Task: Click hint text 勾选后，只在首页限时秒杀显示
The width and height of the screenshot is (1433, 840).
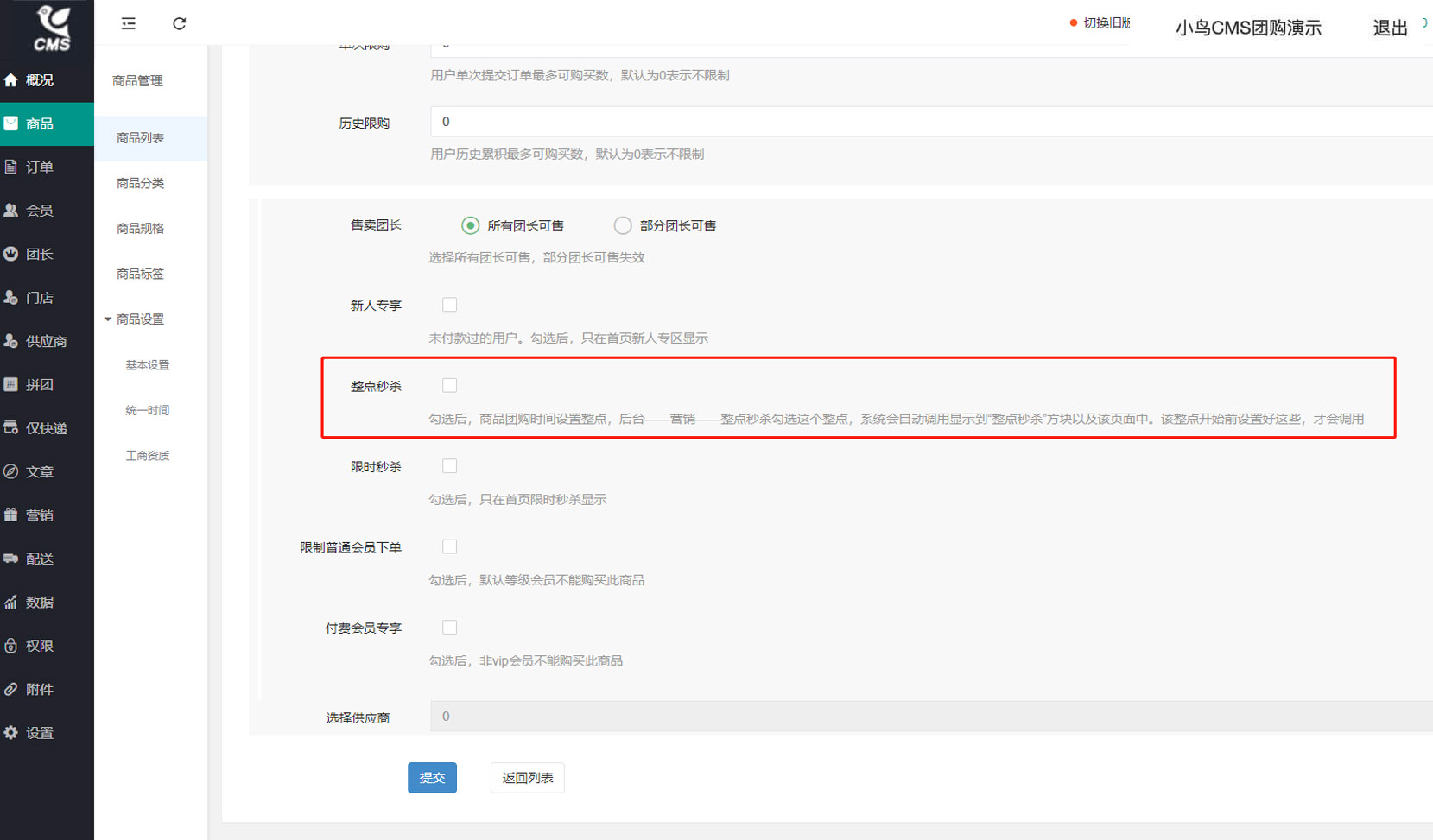Action: [517, 500]
